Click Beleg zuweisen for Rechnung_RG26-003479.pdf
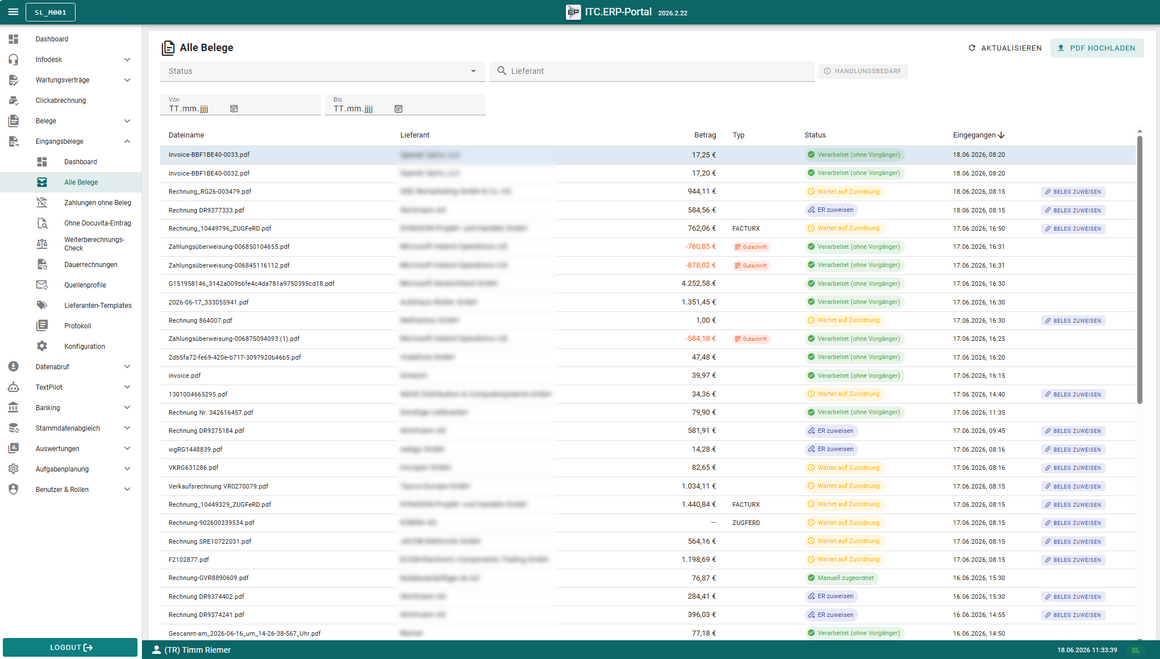 tap(1073, 192)
